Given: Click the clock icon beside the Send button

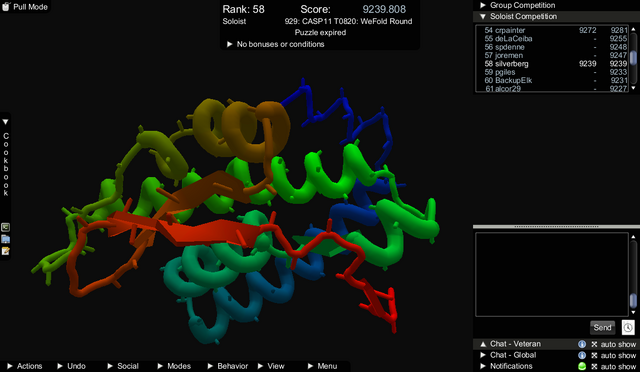Looking at the screenshot, I should click(628, 327).
